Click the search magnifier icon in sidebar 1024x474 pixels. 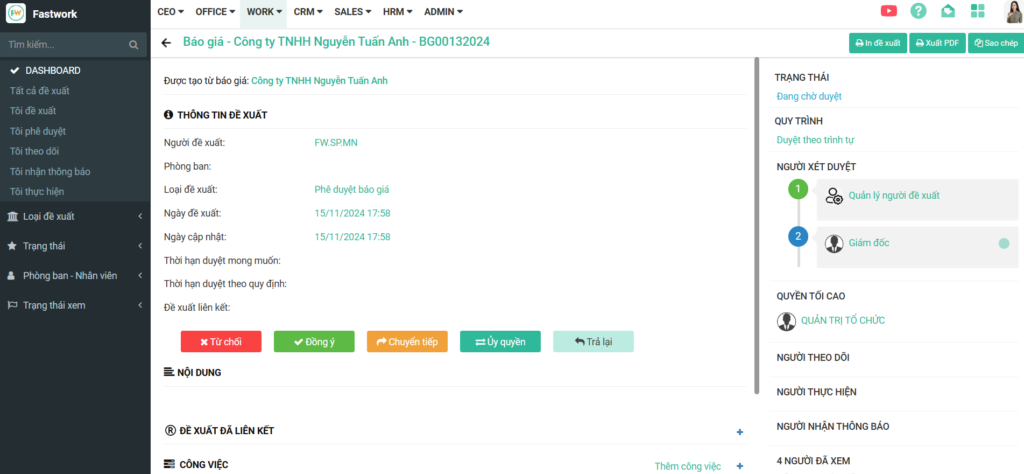coord(134,45)
